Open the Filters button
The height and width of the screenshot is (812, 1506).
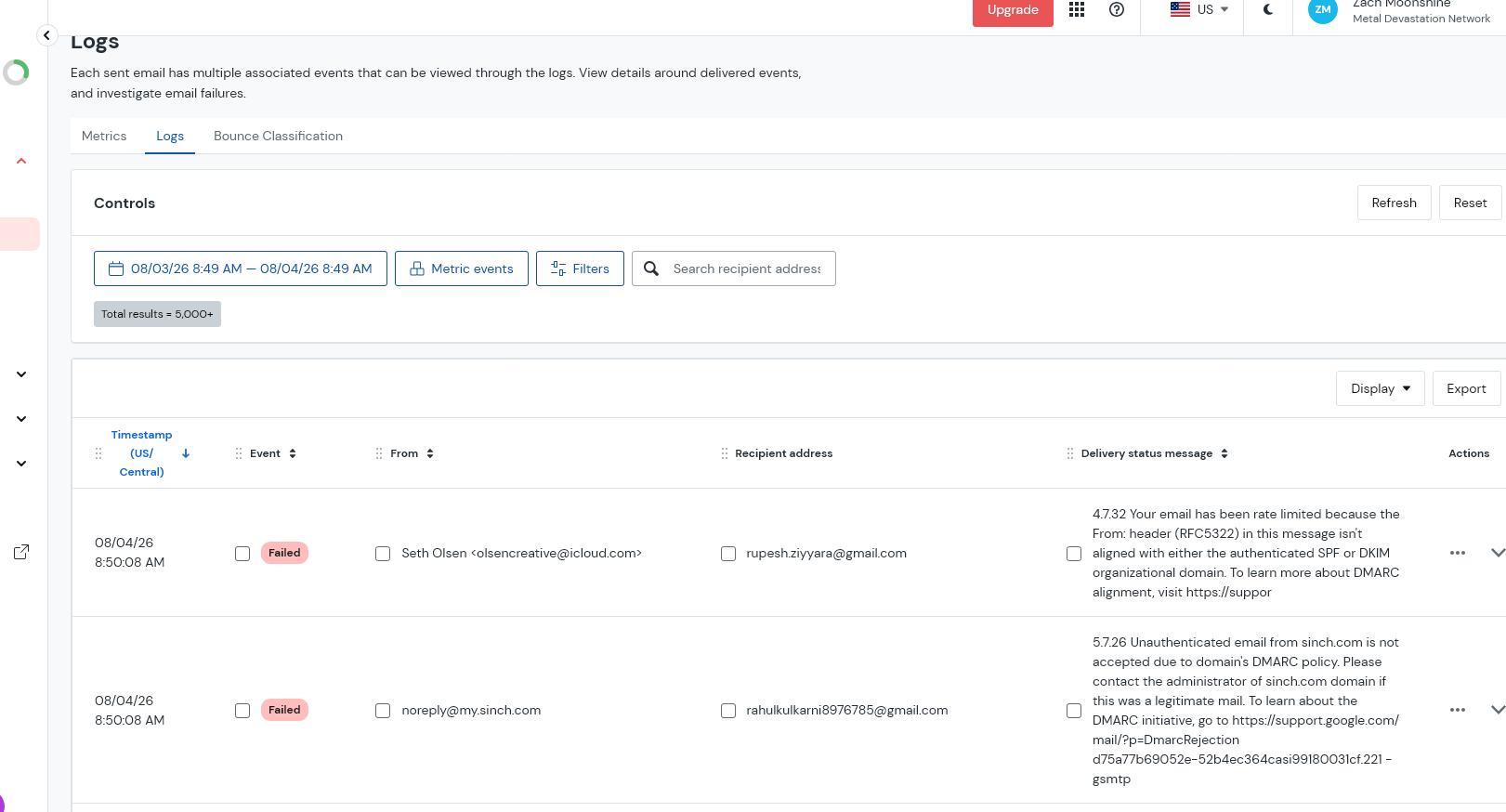pyautogui.click(x=580, y=268)
